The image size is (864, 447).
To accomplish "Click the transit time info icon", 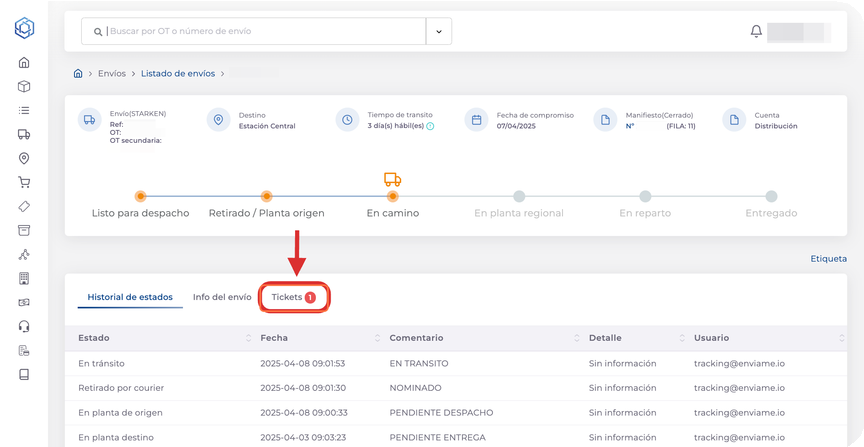I will click(430, 126).
